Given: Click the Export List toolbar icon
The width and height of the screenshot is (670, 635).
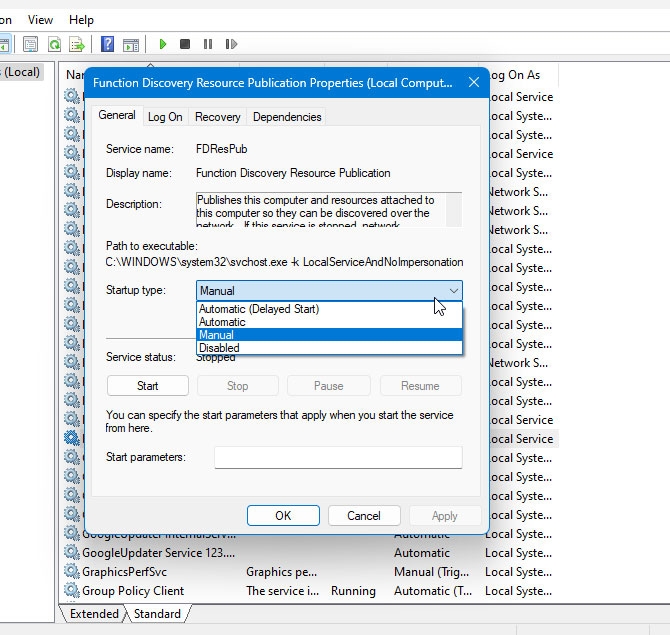Looking at the screenshot, I should point(77,44).
